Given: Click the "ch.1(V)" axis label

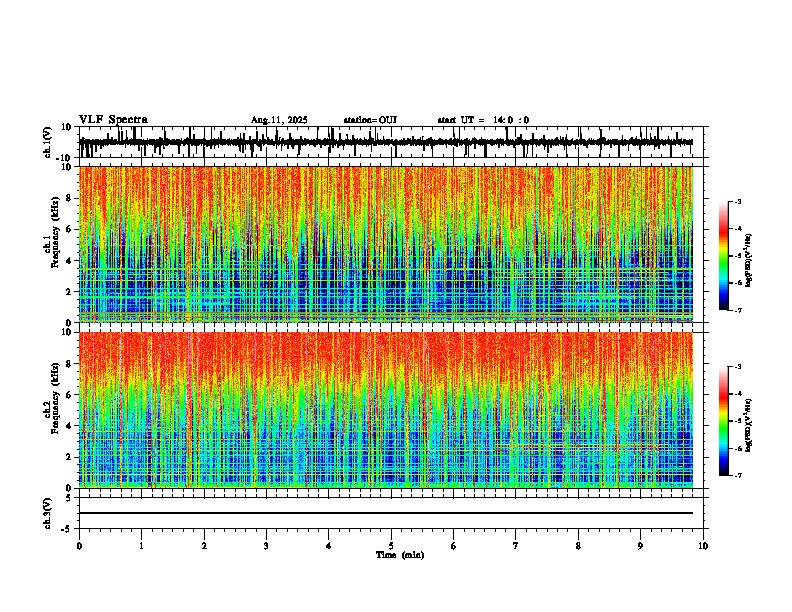Looking at the screenshot, I should pyautogui.click(x=48, y=142).
